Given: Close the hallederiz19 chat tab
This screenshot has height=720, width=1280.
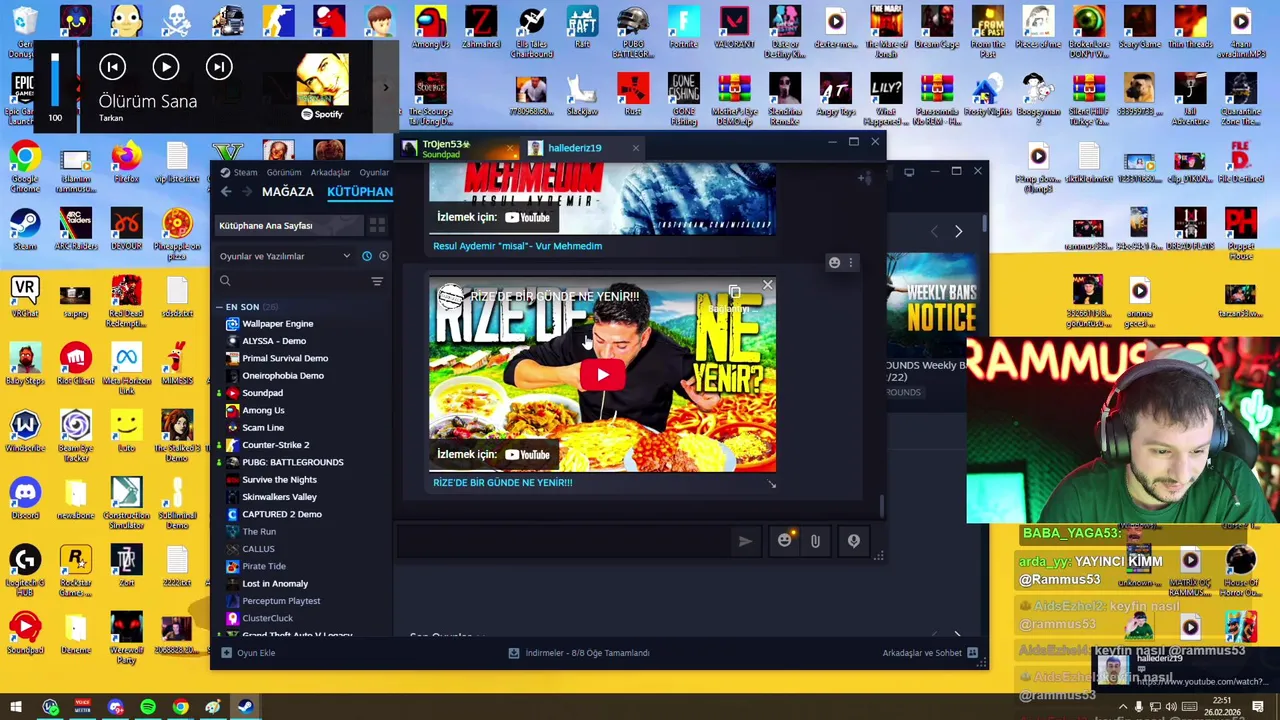Looking at the screenshot, I should [635, 148].
